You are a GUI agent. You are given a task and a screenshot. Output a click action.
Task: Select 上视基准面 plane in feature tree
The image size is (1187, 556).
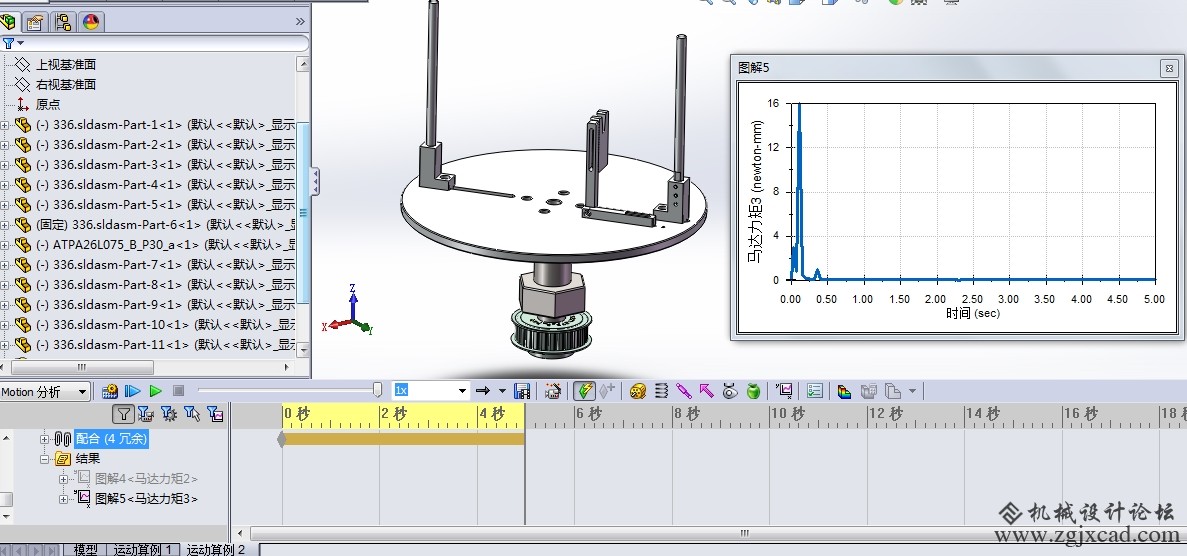66,64
